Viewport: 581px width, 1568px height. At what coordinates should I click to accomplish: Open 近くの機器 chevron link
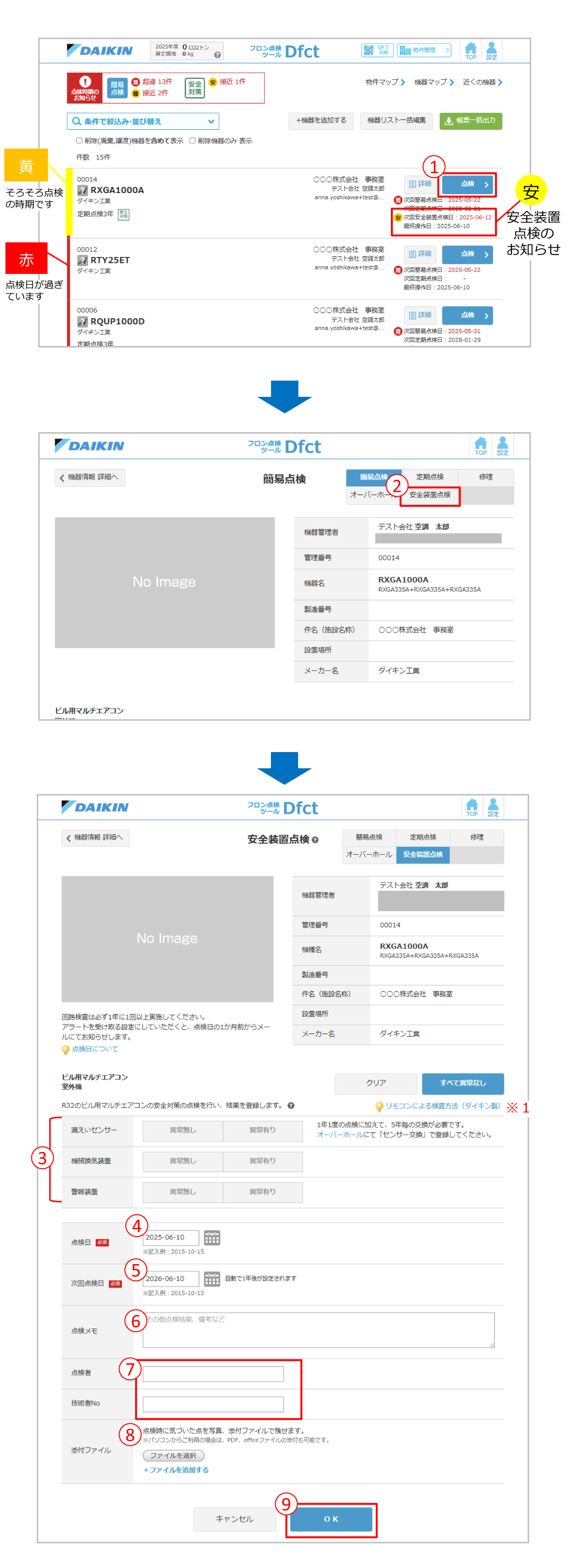pos(482,82)
